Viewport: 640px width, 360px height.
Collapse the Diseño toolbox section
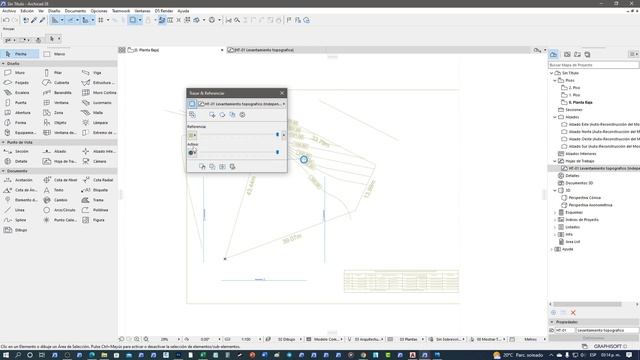(3, 64)
